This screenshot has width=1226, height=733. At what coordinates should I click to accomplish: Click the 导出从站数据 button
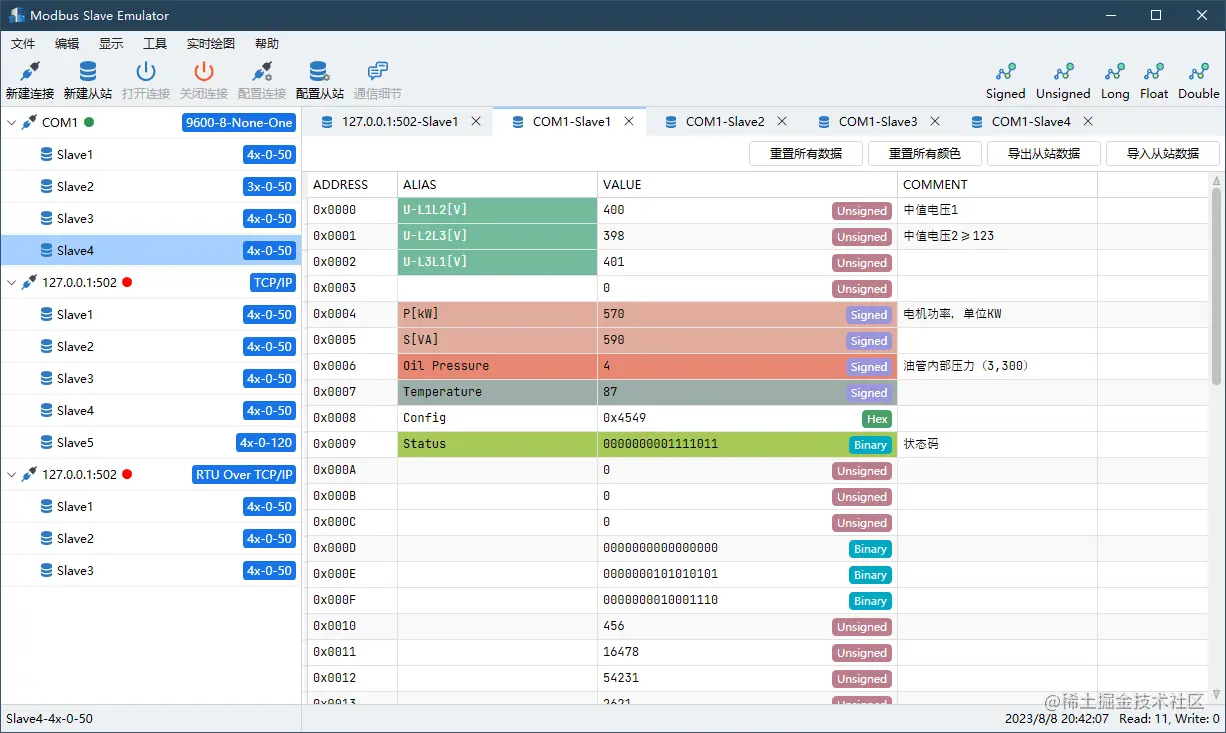tap(1043, 153)
